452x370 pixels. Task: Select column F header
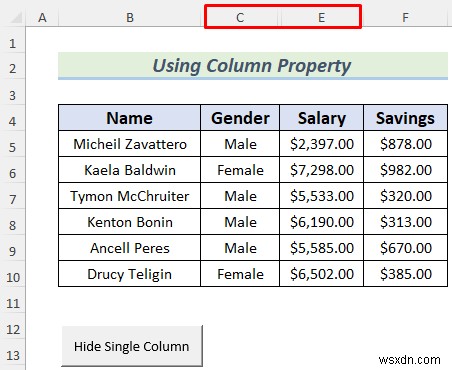pyautogui.click(x=405, y=17)
